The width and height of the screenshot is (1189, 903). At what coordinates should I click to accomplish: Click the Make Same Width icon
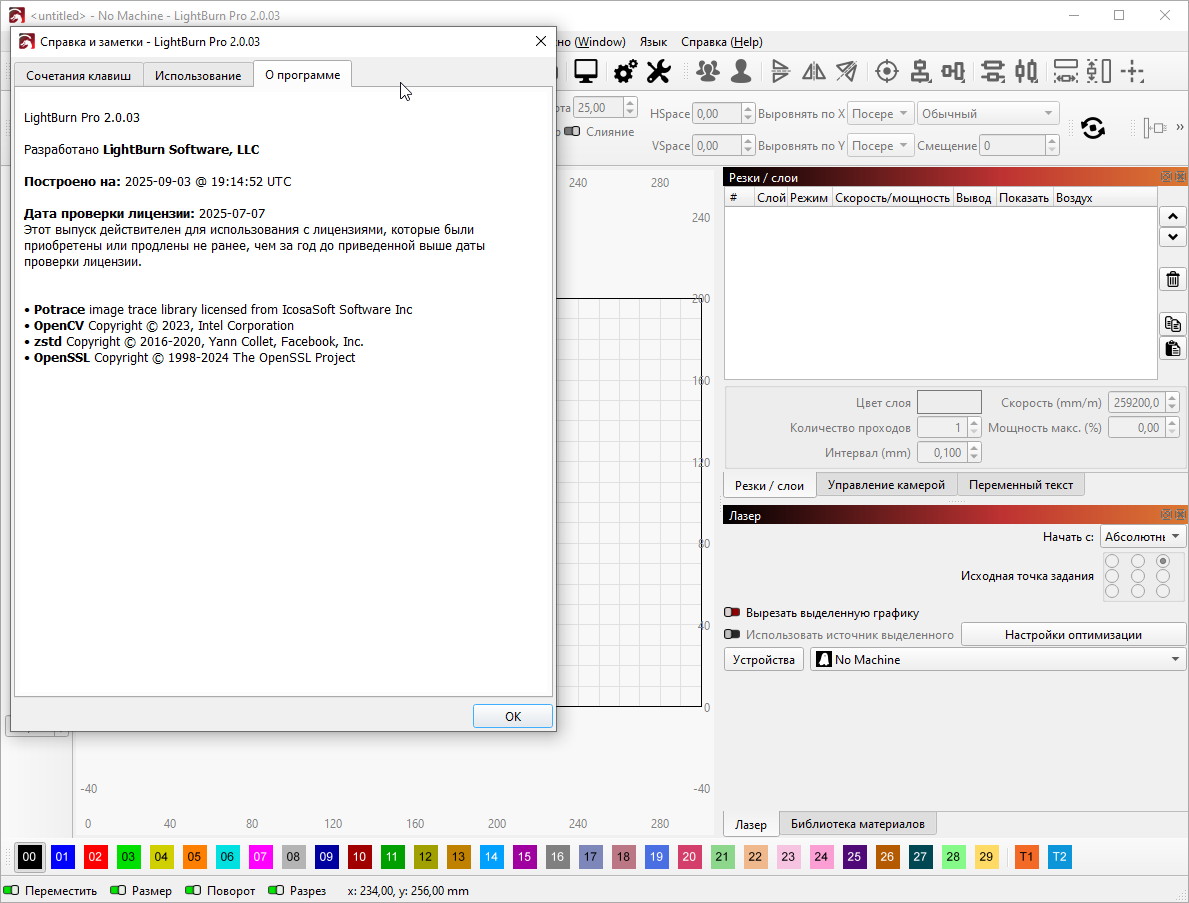[1065, 71]
